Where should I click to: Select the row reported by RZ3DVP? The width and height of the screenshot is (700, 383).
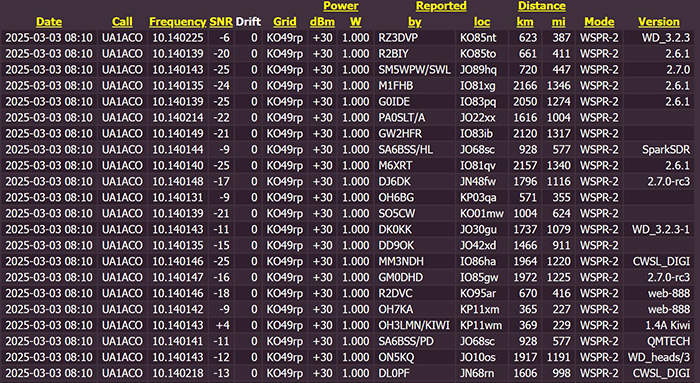(350, 37)
